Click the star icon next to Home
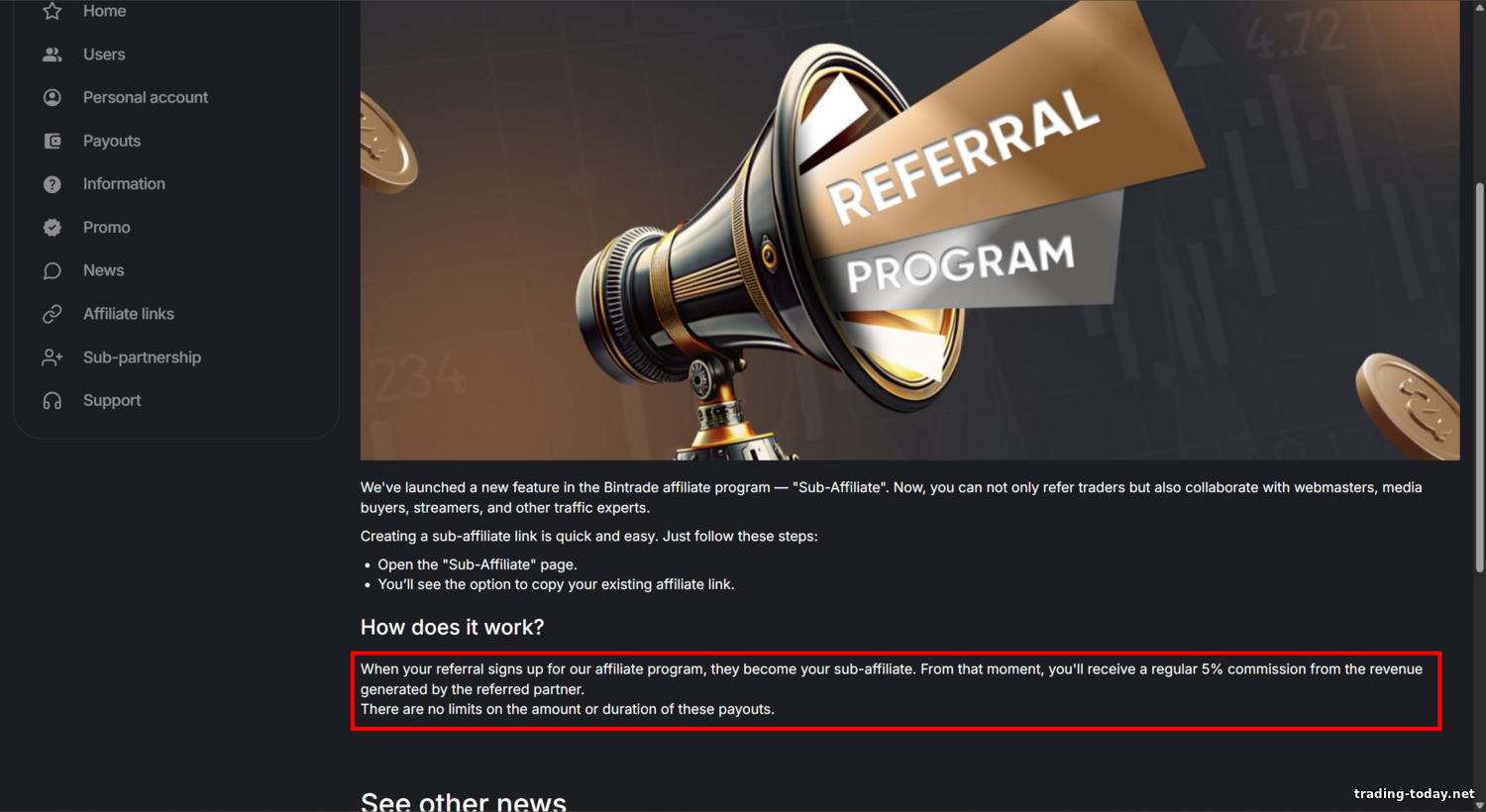This screenshot has height=812, width=1486. [x=53, y=11]
